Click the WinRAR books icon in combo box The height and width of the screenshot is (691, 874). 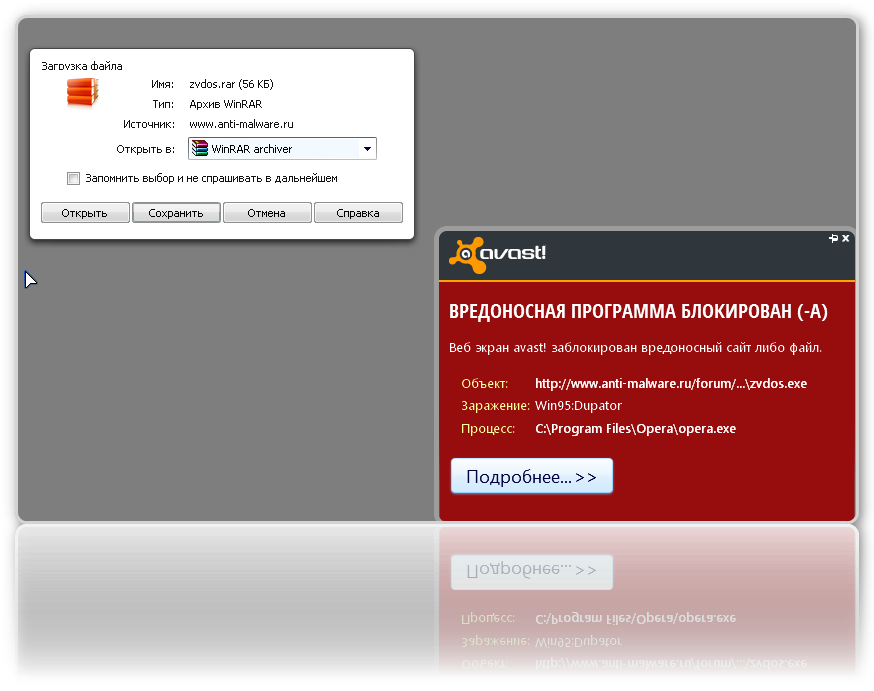click(200, 148)
